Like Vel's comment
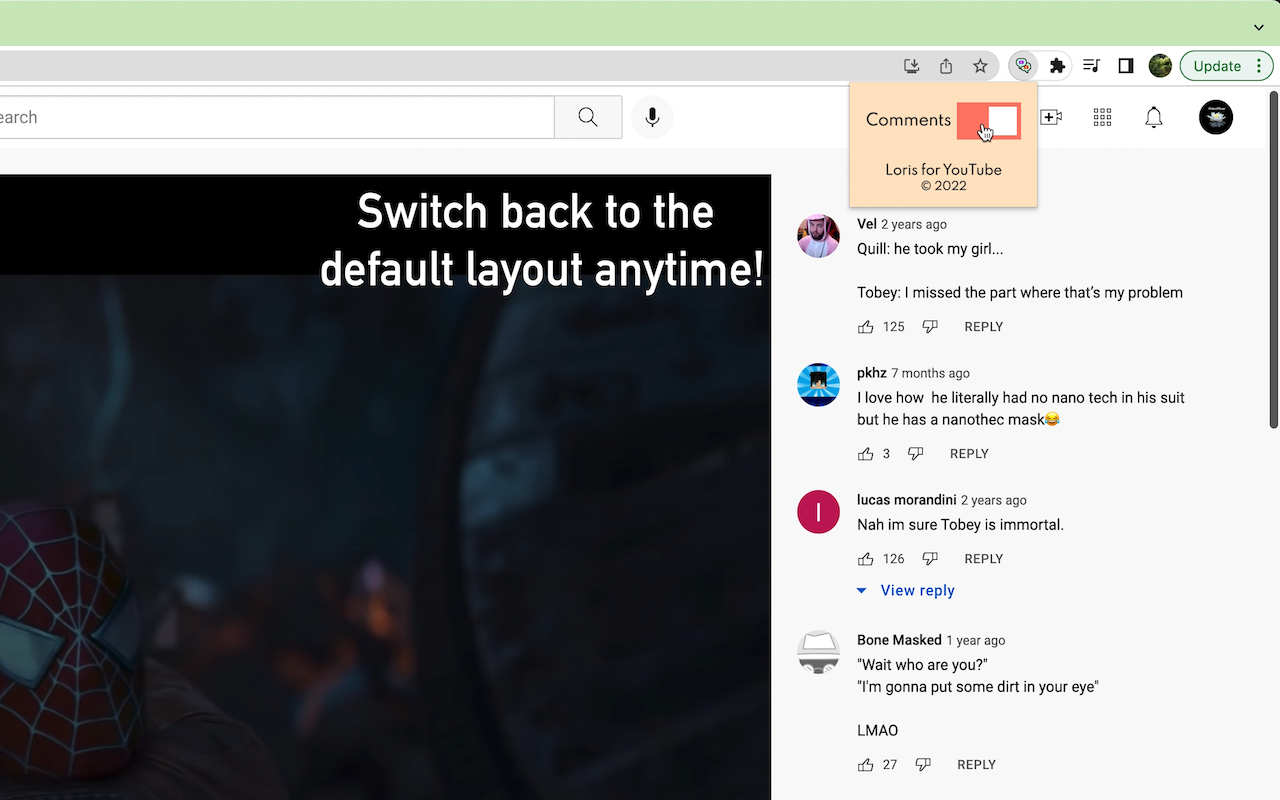This screenshot has width=1280, height=800. click(x=866, y=327)
